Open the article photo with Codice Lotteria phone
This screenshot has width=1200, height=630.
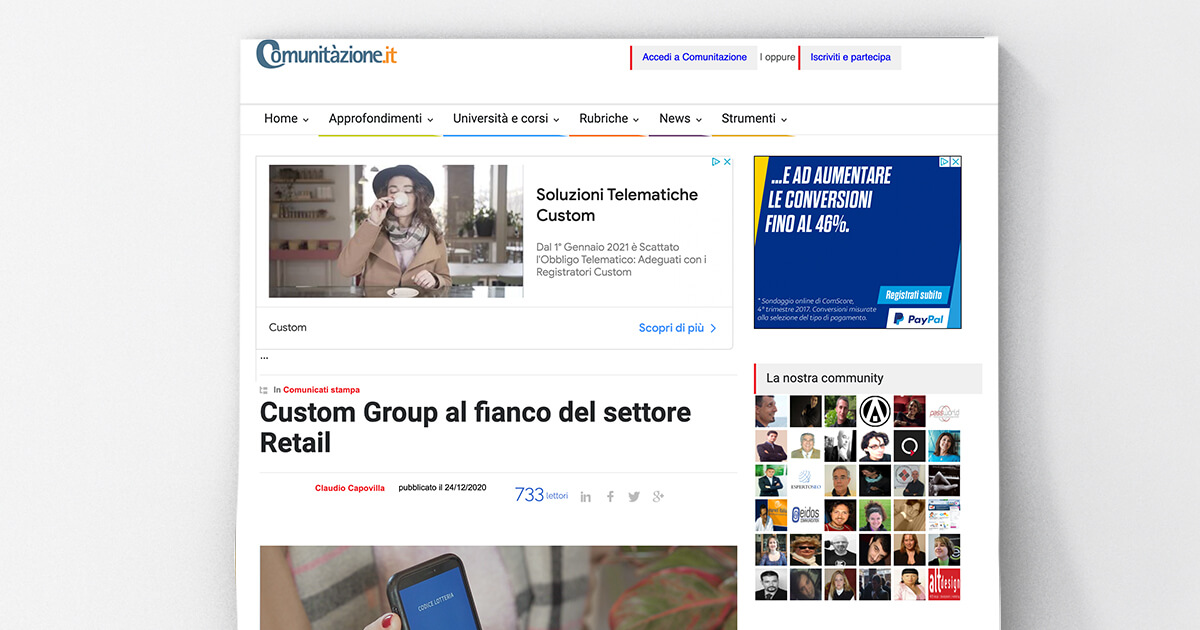[x=498, y=588]
